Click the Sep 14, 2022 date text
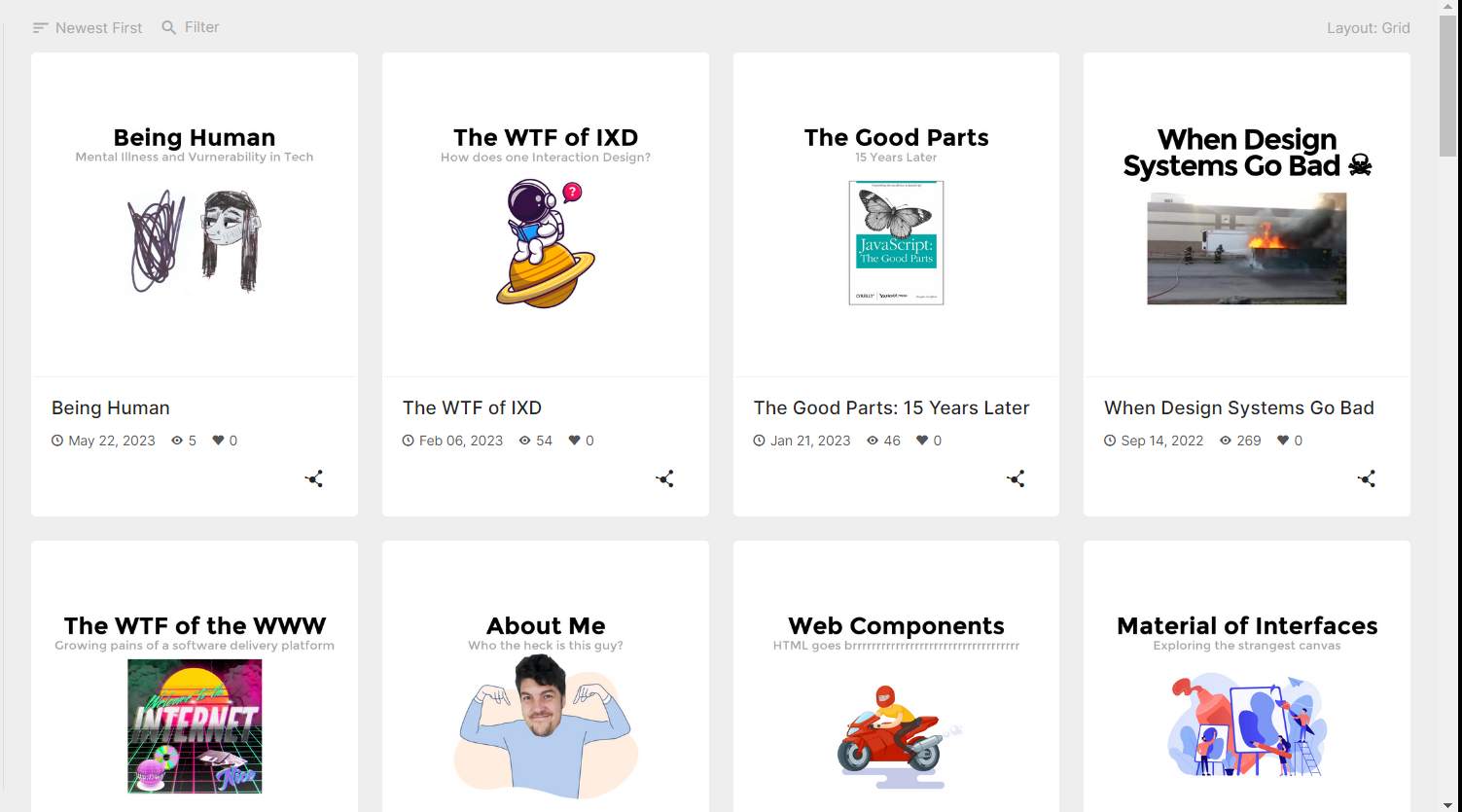The width and height of the screenshot is (1462, 812). point(1162,441)
